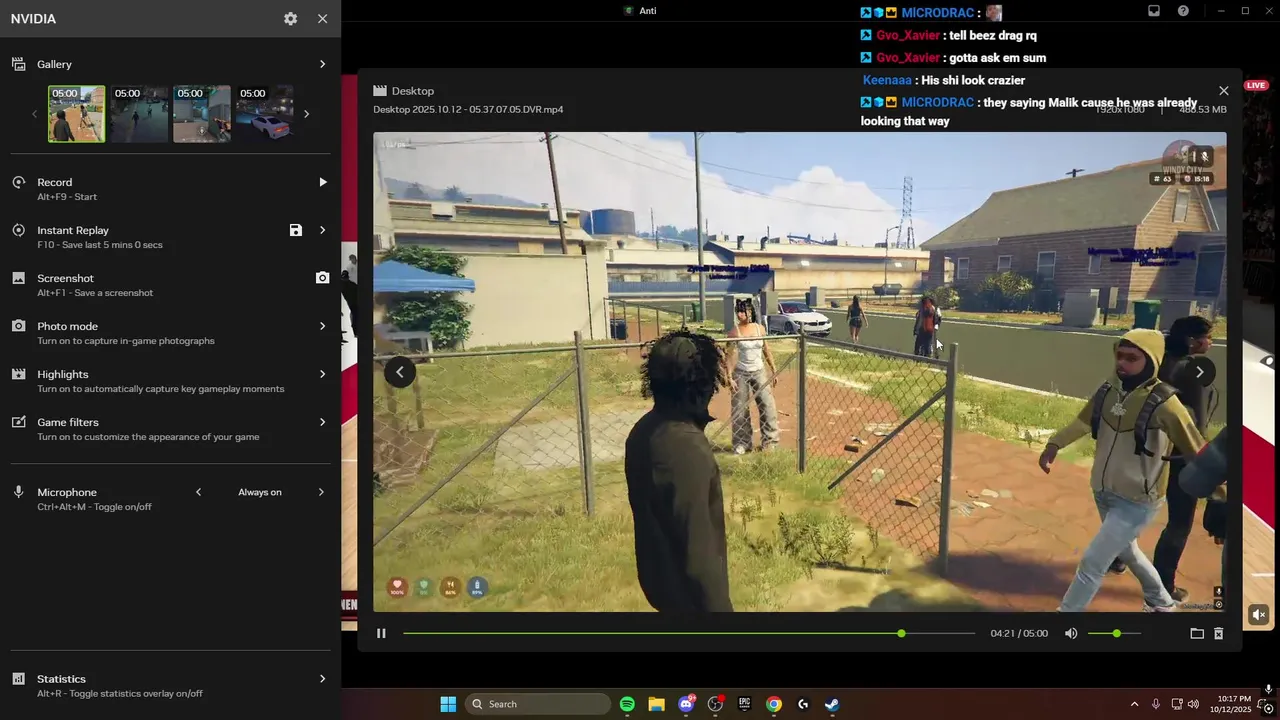
Task: Open the Highlights menu item
Action: click(170, 380)
